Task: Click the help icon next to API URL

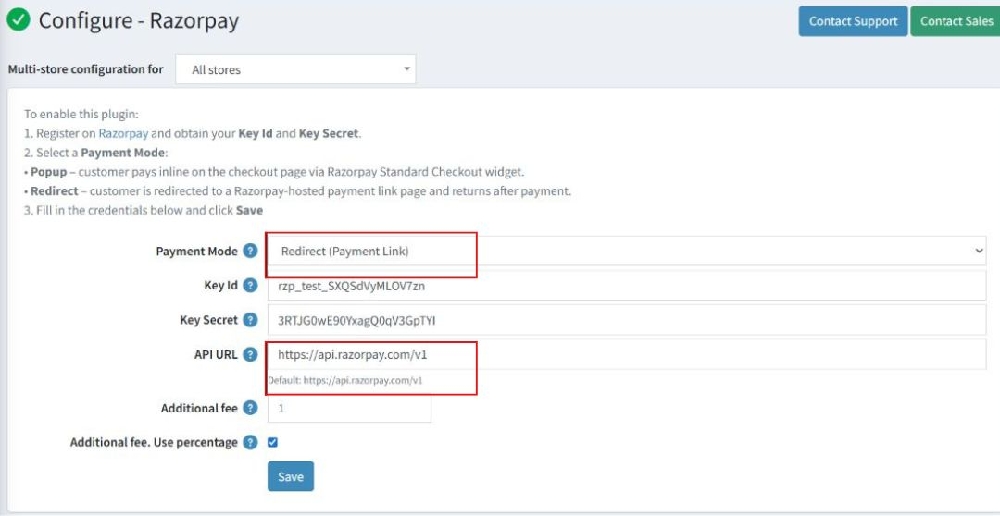Action: coord(251,355)
